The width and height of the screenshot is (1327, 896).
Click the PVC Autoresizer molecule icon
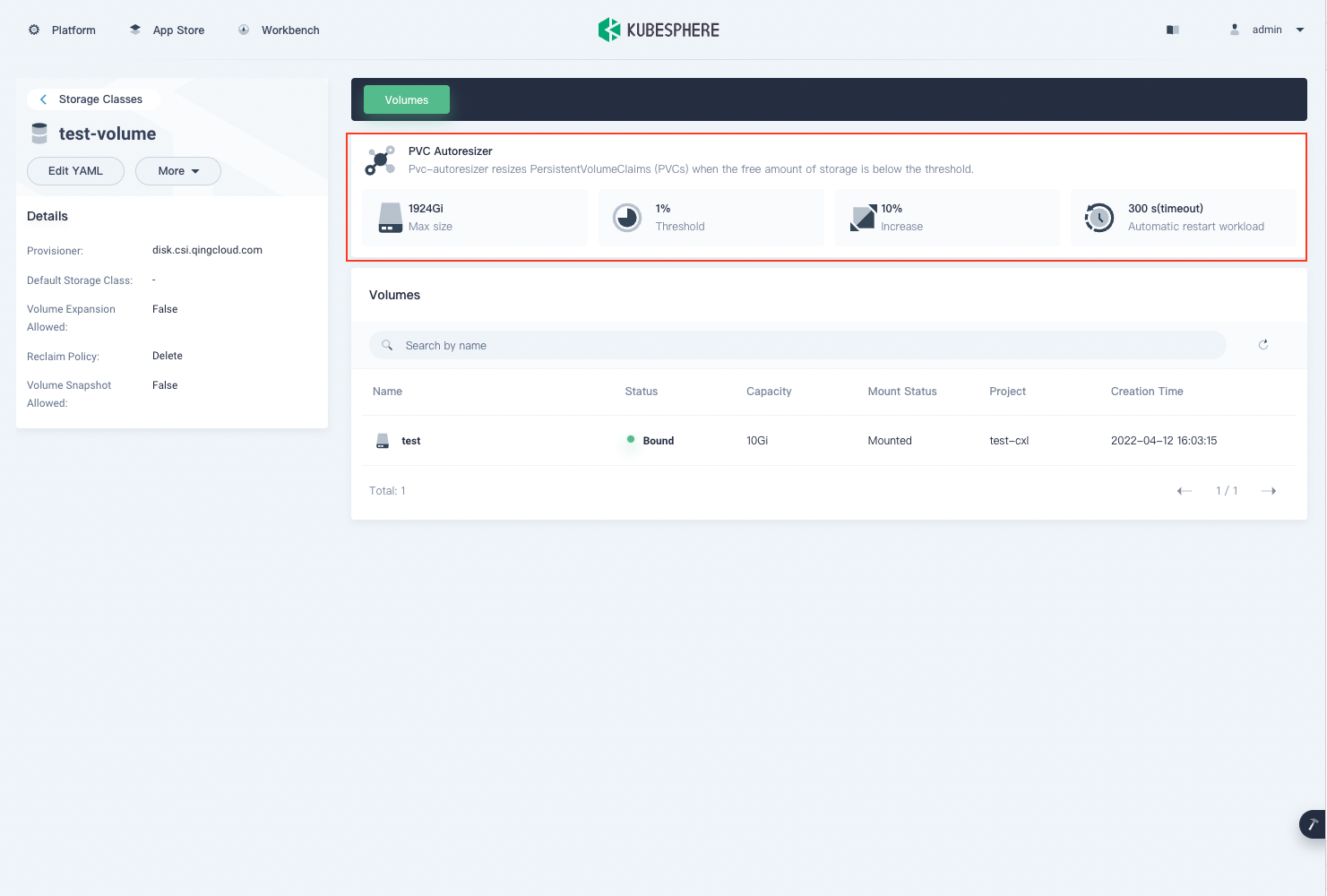pos(380,159)
